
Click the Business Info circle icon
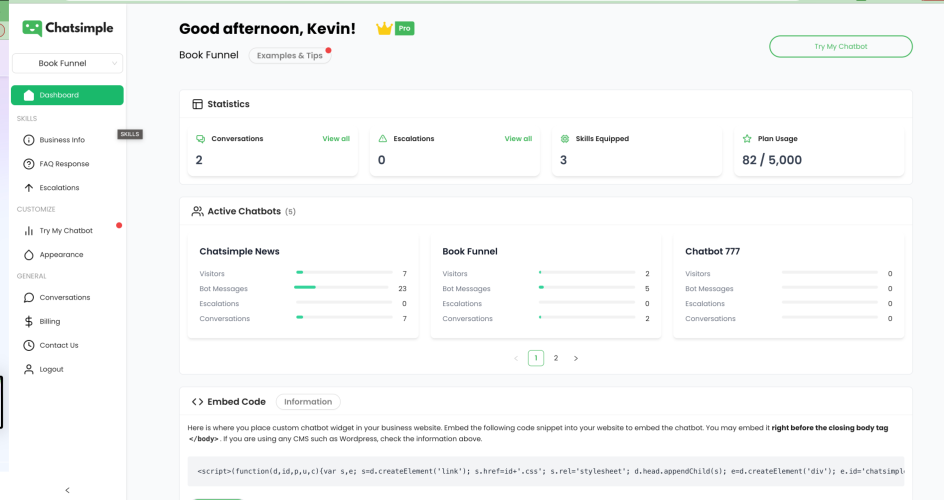(x=28, y=140)
